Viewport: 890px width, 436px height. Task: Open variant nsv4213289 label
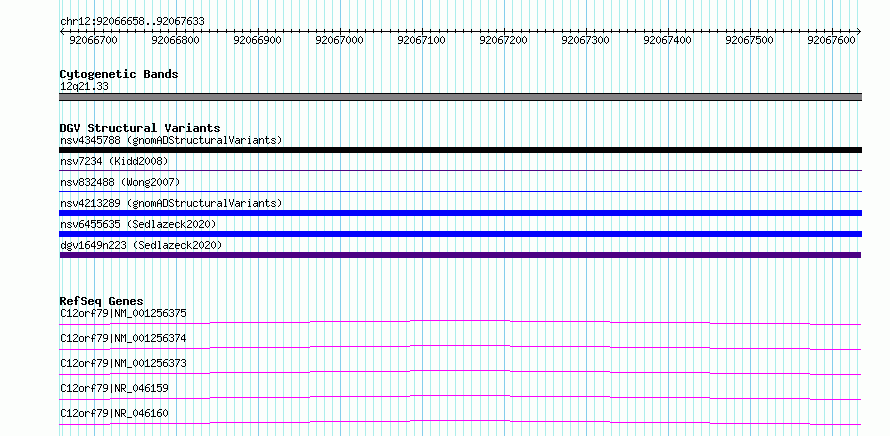tap(171, 203)
